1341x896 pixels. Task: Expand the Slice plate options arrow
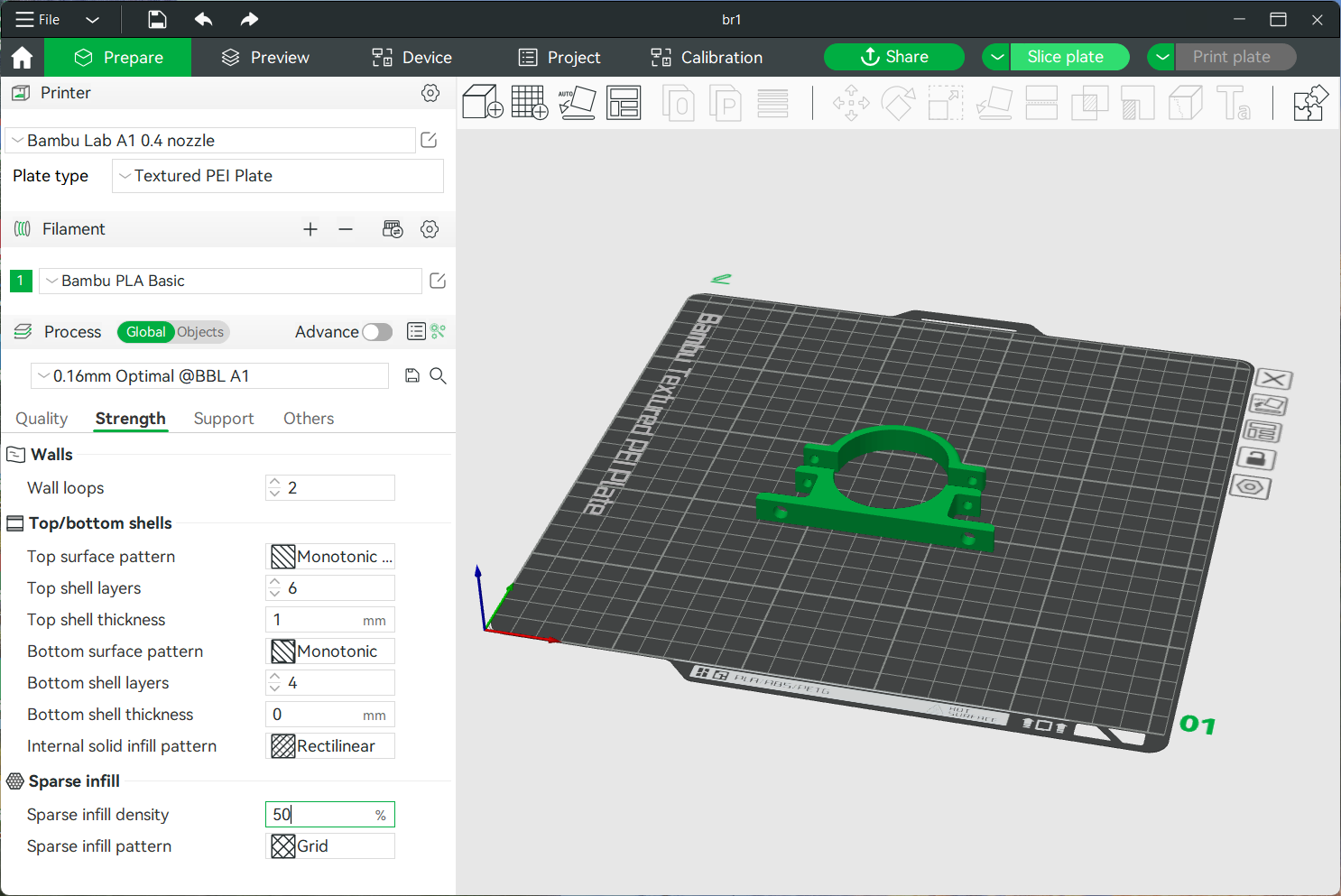pyautogui.click(x=996, y=57)
